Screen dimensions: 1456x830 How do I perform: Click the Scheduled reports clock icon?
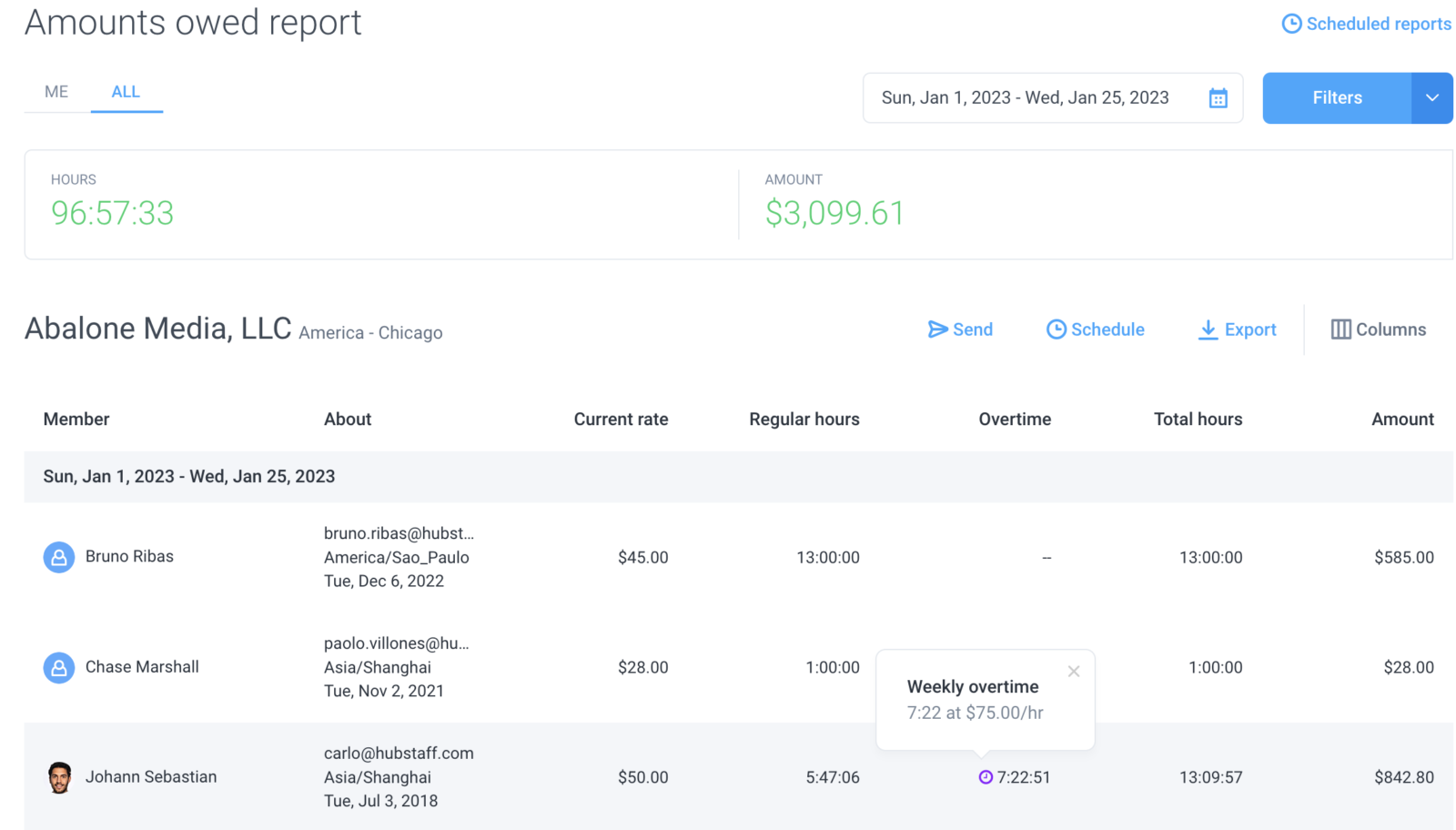coord(1291,24)
